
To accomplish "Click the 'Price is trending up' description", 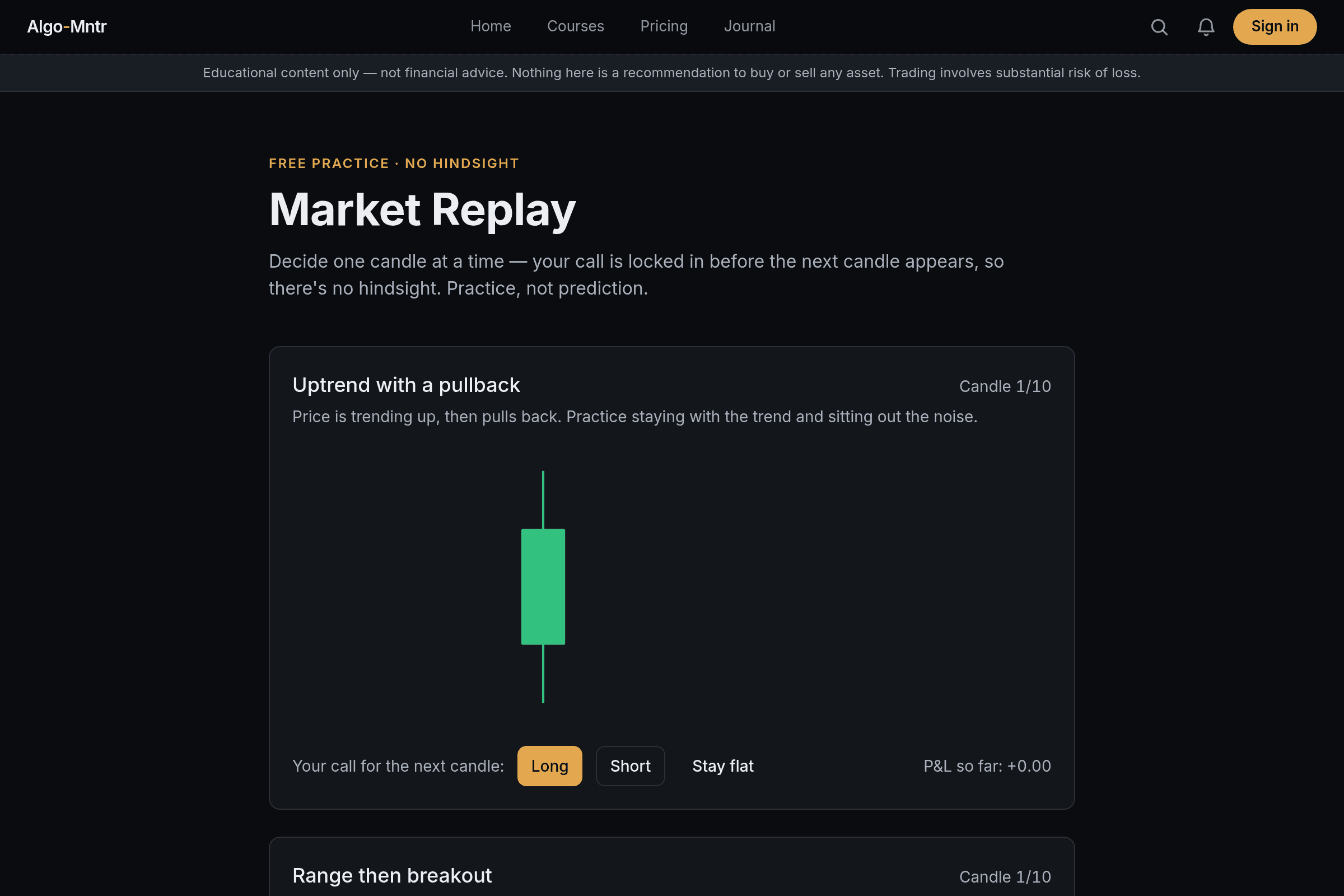I will [x=635, y=417].
